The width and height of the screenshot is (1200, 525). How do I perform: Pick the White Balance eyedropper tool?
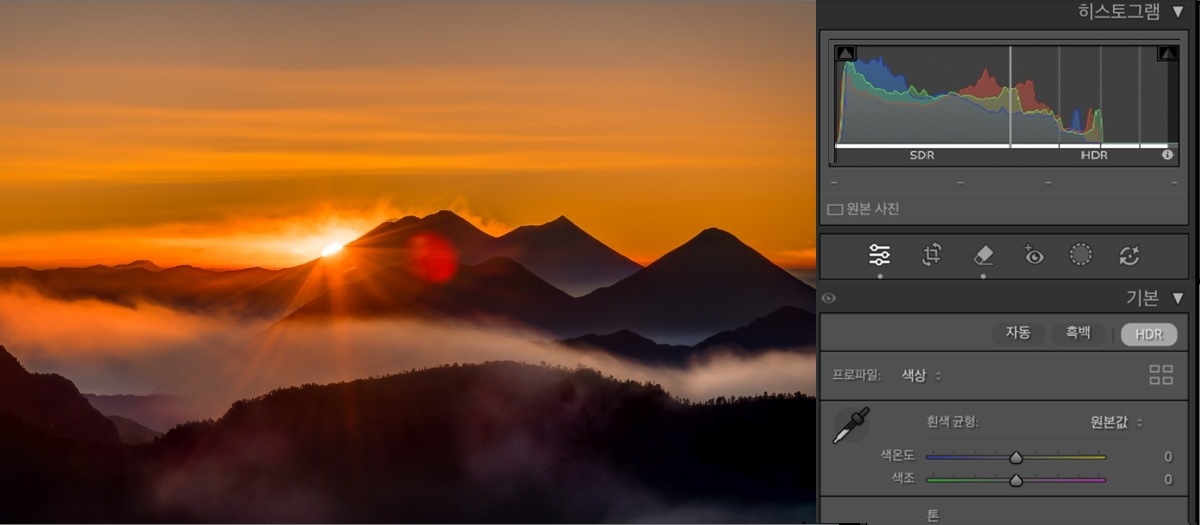850,424
